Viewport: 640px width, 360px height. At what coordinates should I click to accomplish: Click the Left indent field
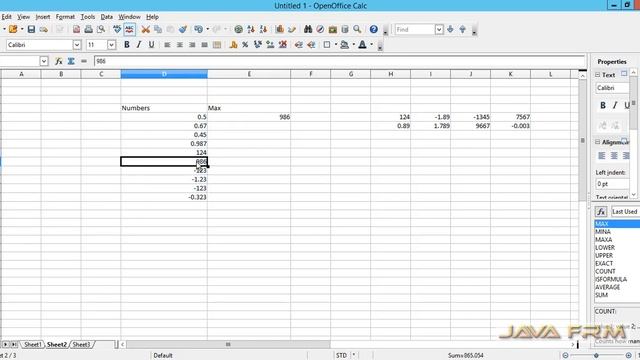[x=612, y=184]
